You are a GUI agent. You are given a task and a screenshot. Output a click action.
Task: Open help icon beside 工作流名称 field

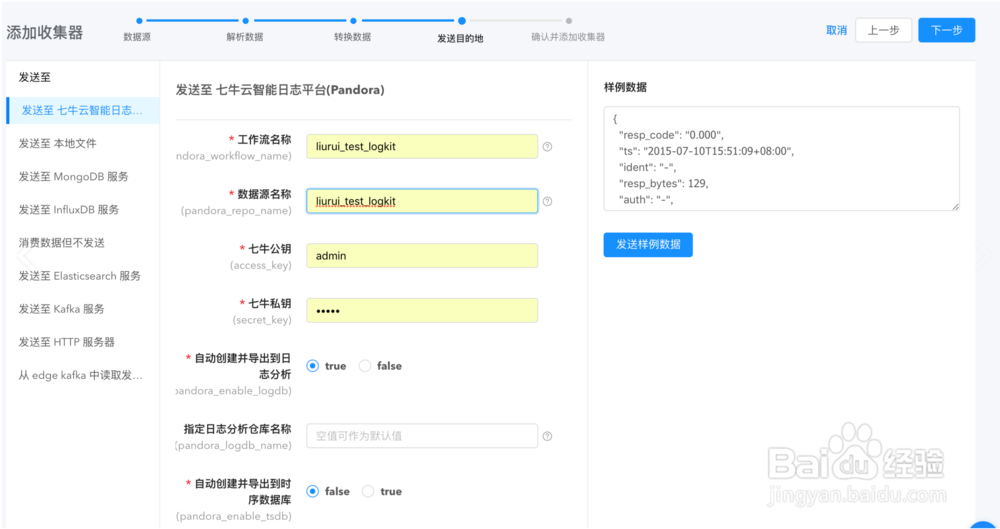[547, 147]
